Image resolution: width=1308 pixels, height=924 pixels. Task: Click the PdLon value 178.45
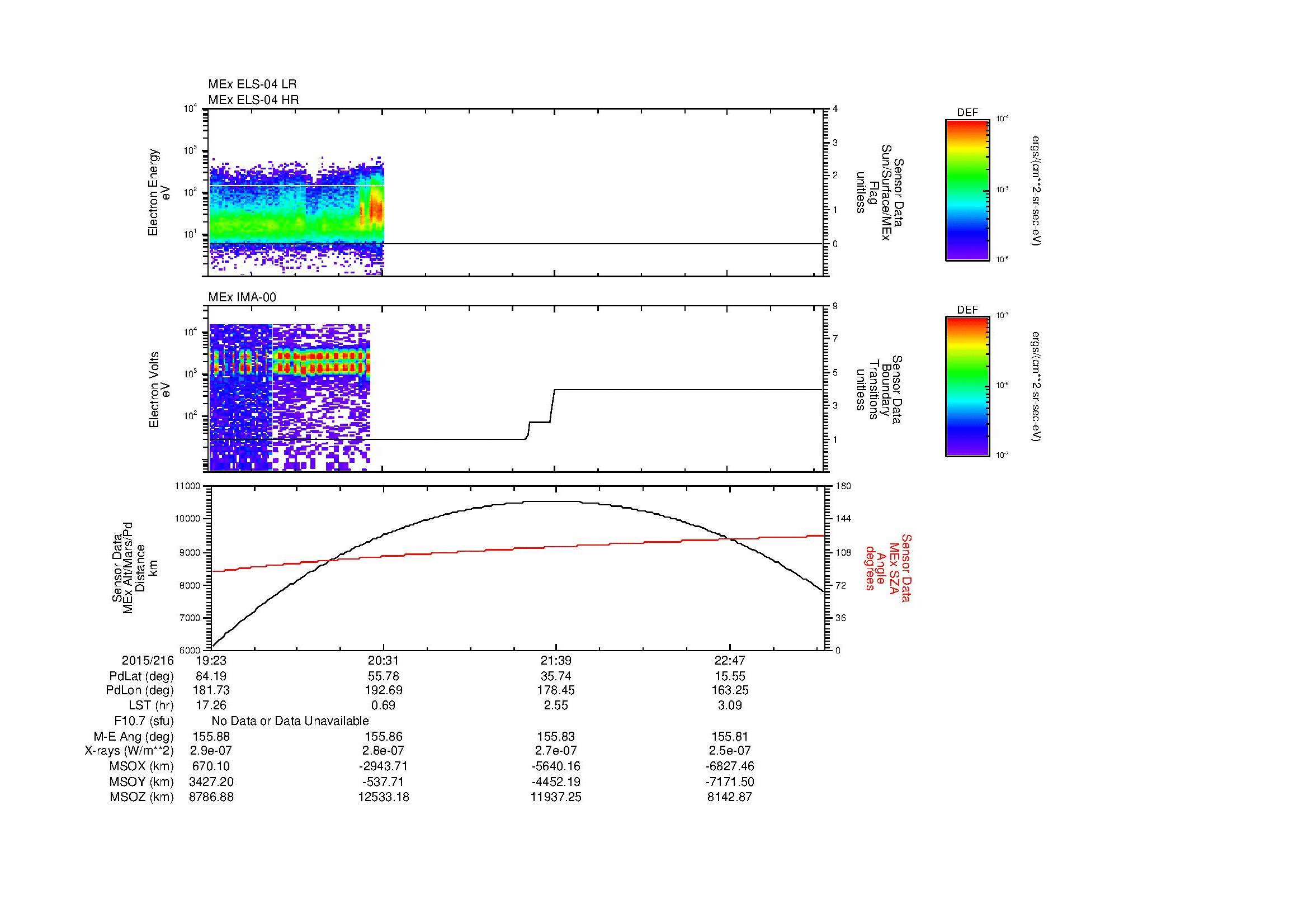point(556,690)
